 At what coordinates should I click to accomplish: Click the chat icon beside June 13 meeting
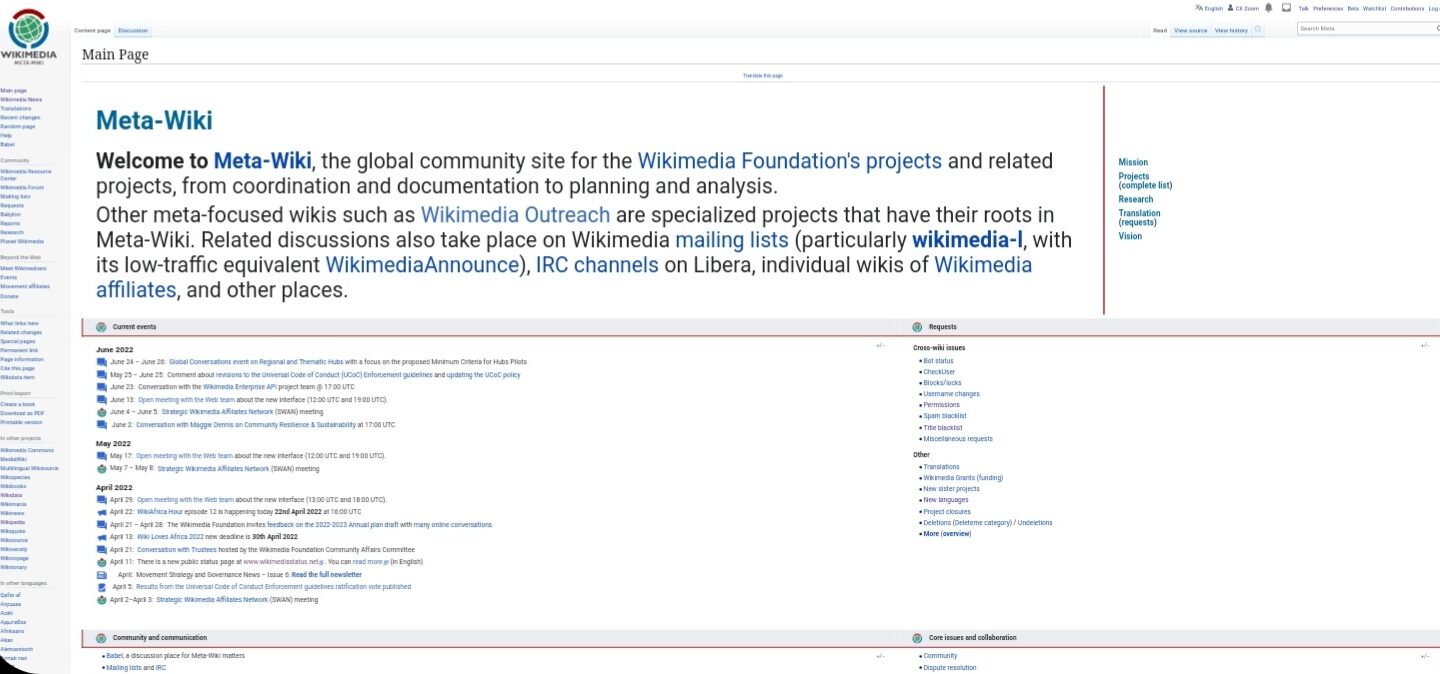point(101,400)
